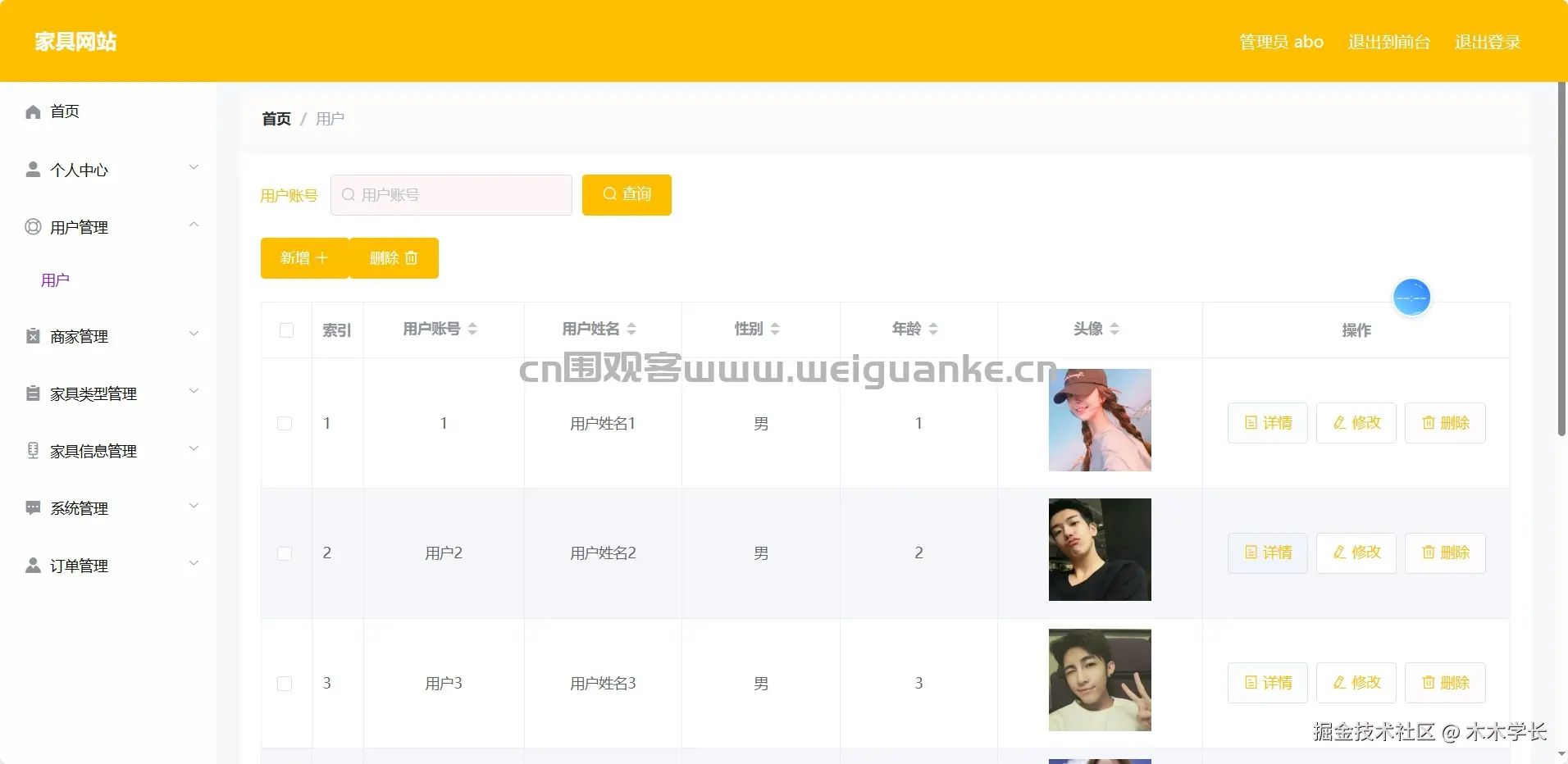Screen dimensions: 1568x764
Task: Sort by 头像 column arrows
Action: [1114, 329]
